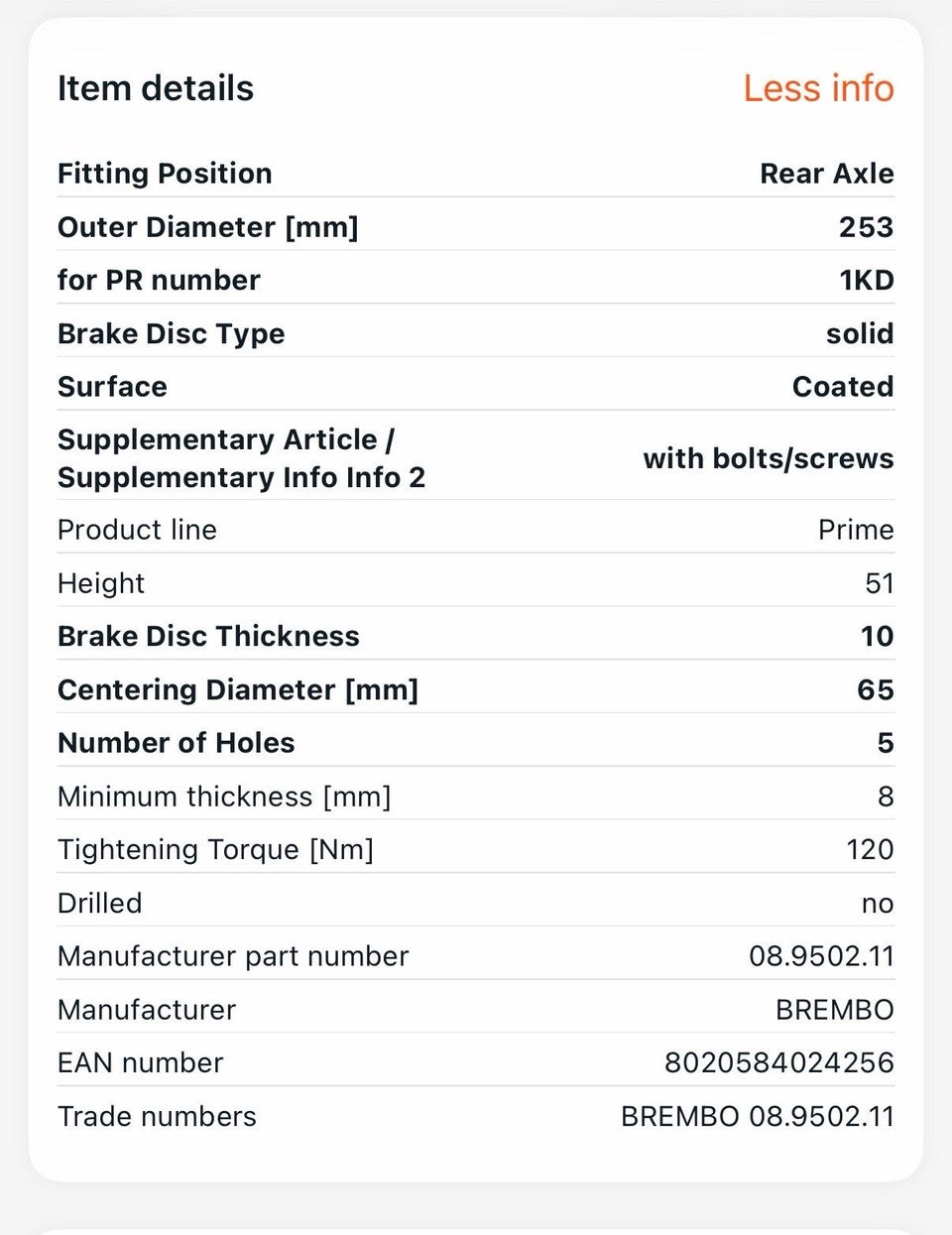Tap the Fitting Position Rear Axle row

click(x=476, y=174)
